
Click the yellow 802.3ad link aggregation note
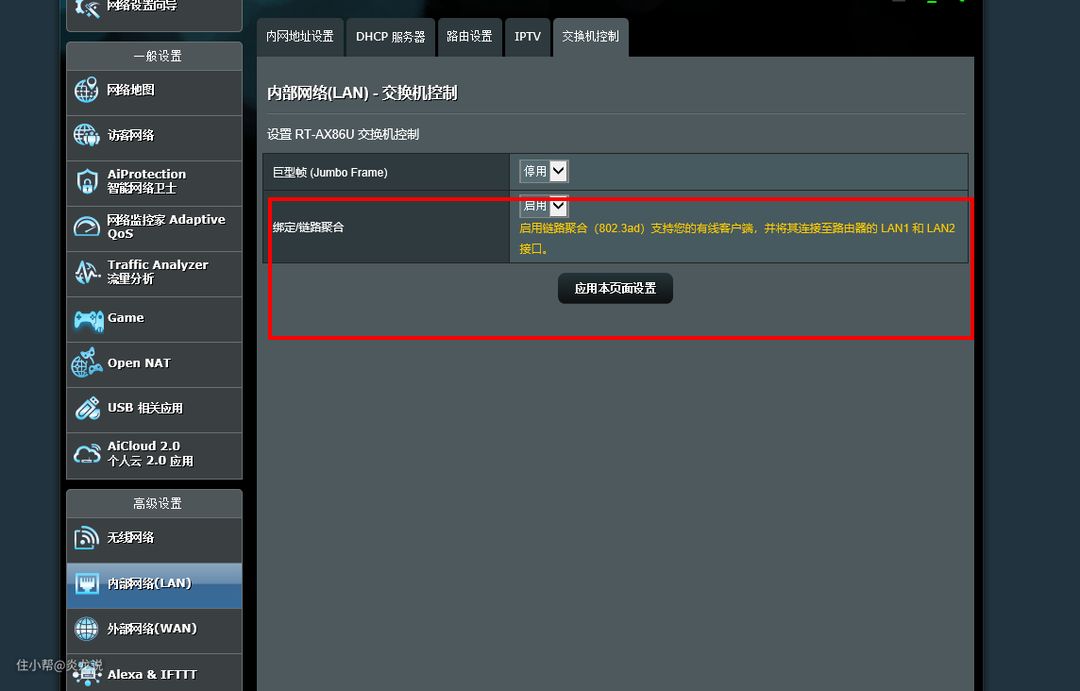click(x=737, y=238)
